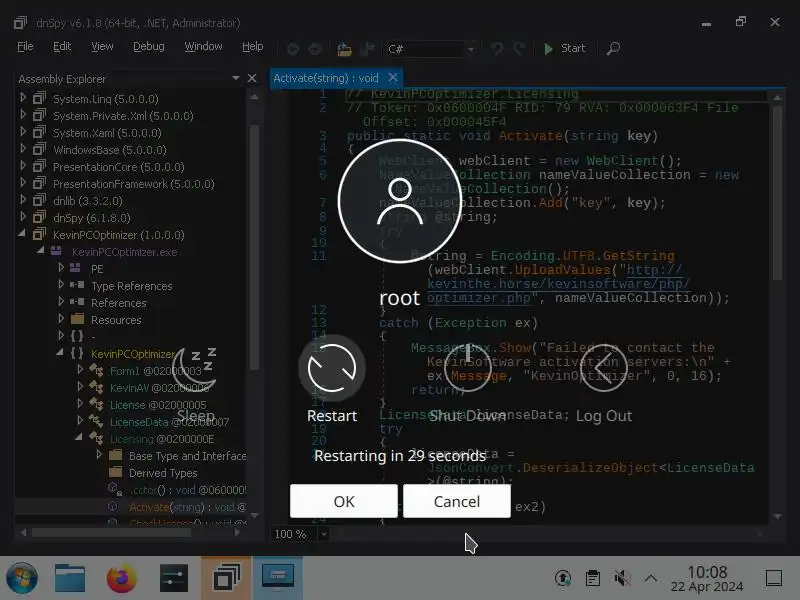The image size is (800, 600).
Task: Open the audio volume muted tray icon
Action: (x=622, y=578)
